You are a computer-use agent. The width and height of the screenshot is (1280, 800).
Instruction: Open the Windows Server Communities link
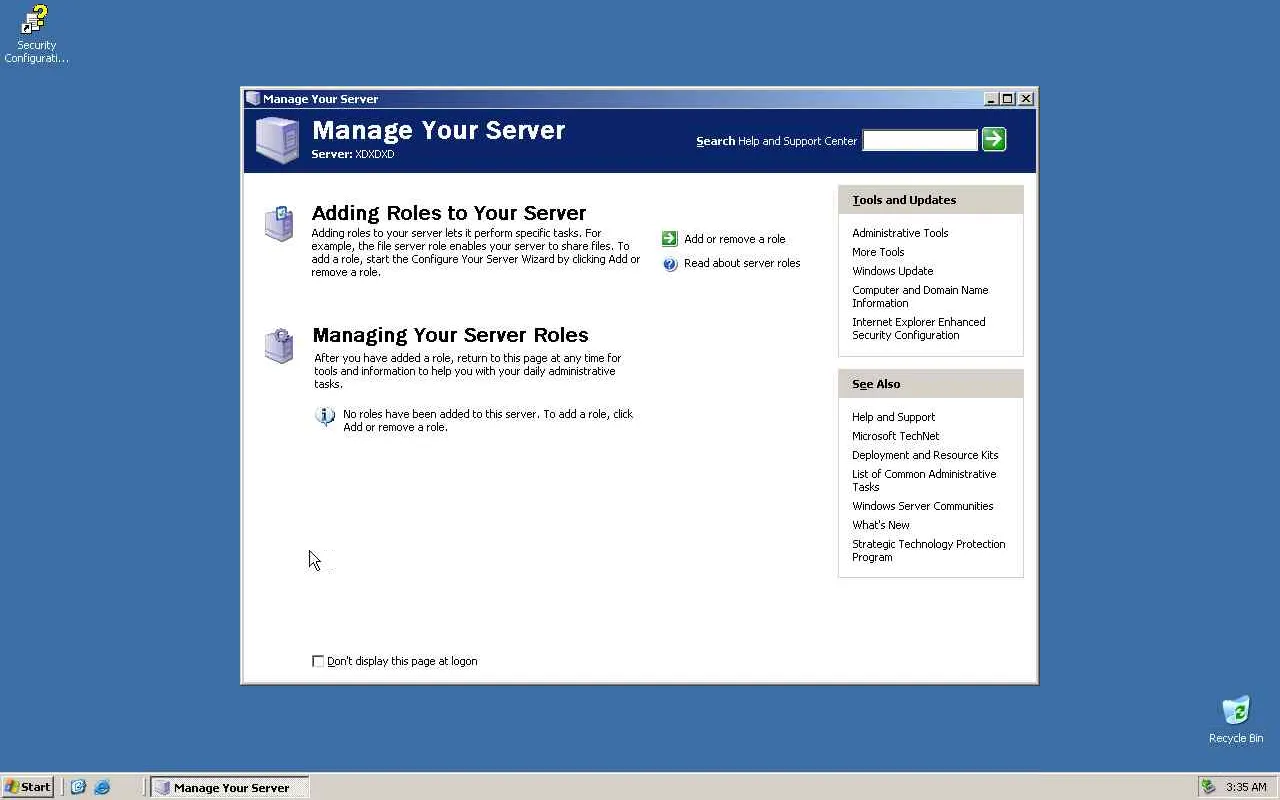point(922,506)
